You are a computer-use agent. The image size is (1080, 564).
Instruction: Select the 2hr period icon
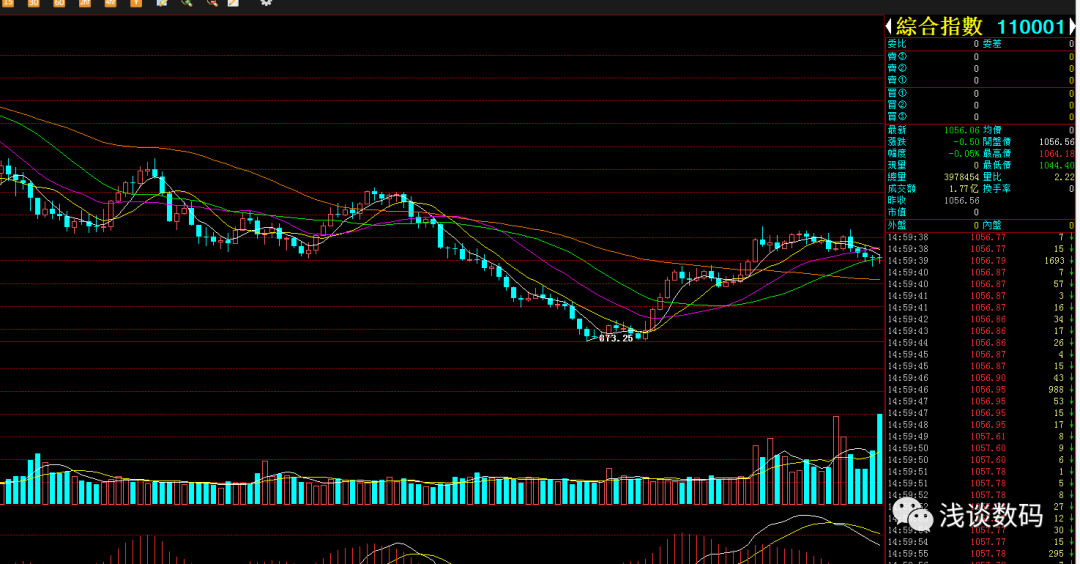coord(85,3)
